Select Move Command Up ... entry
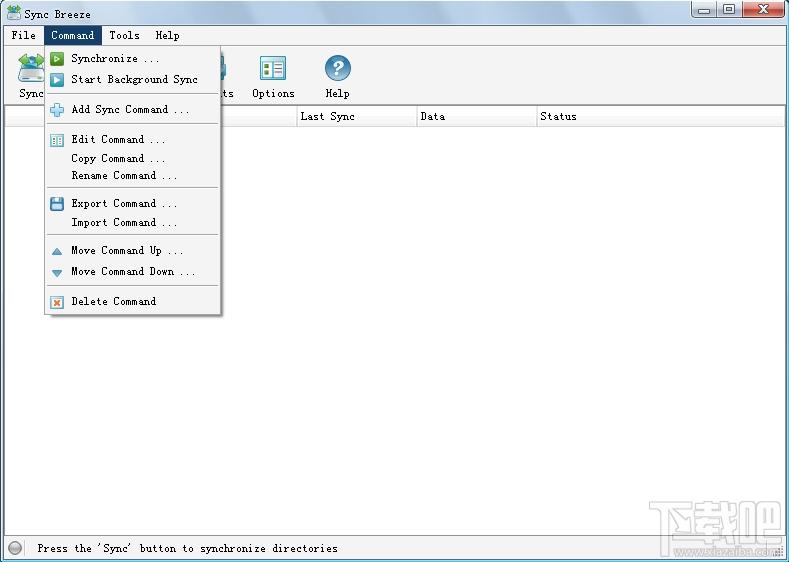The height and width of the screenshot is (562, 789). [133, 251]
